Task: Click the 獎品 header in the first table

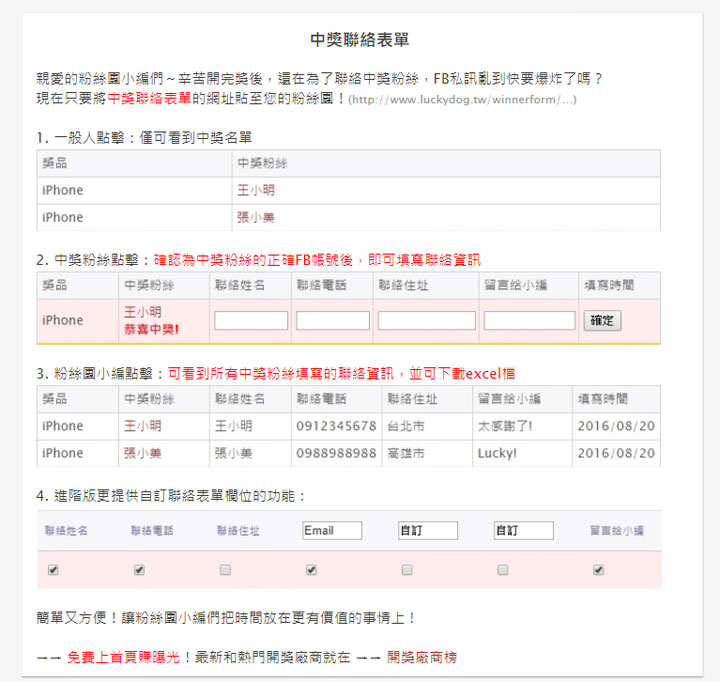Action: pos(55,163)
